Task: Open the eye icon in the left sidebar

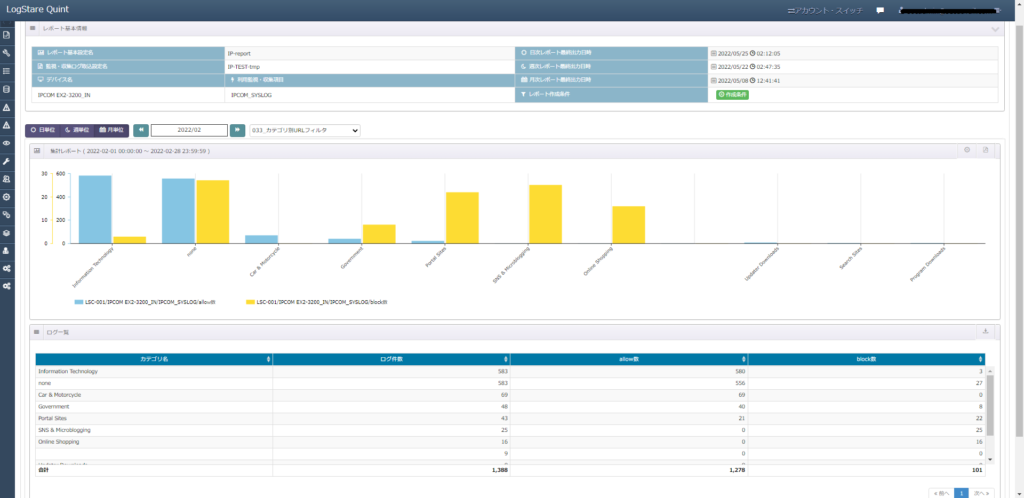Action: tap(7, 143)
